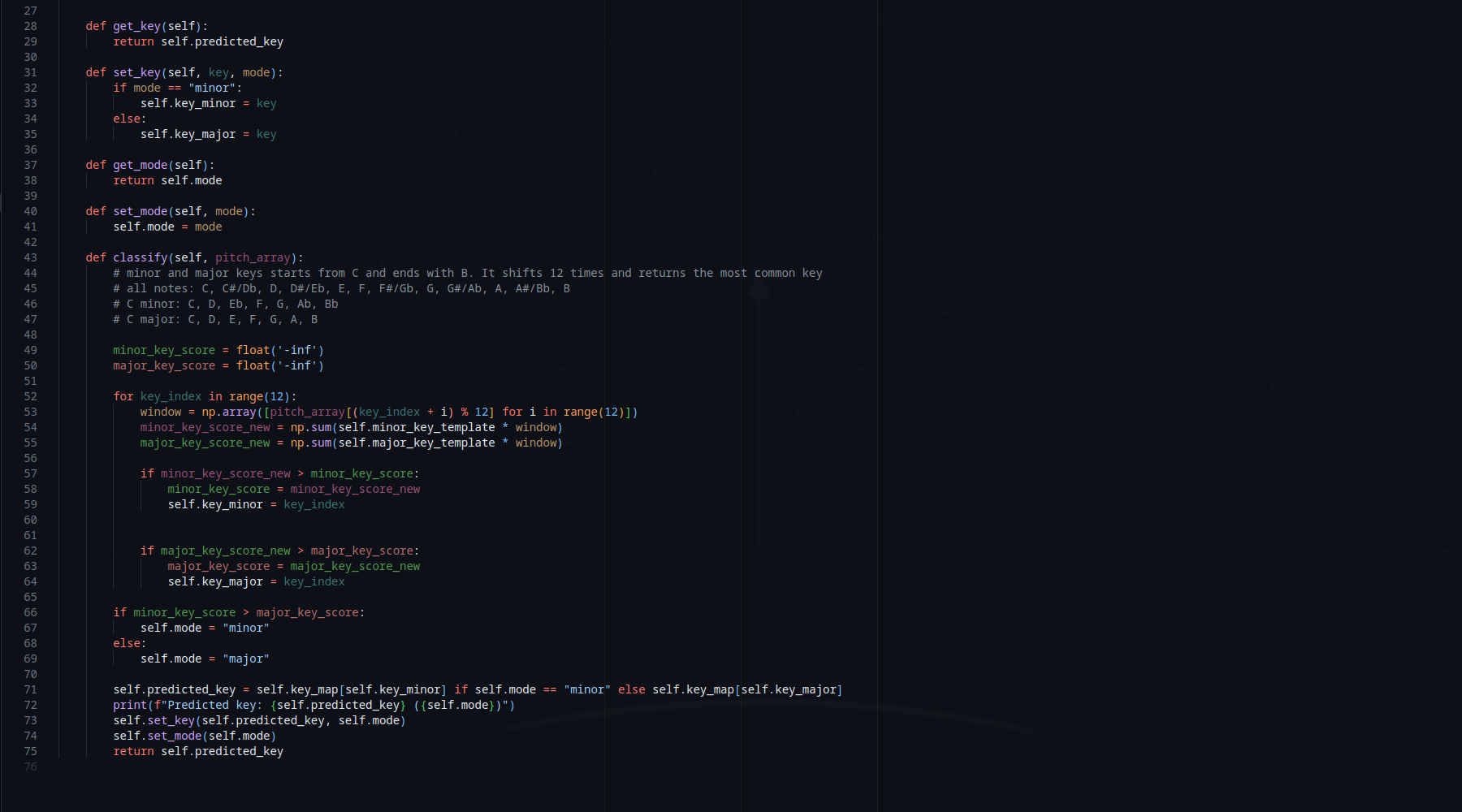
Task: Click the 'def set_mode(self, mode):' definition
Action: [x=171, y=211]
